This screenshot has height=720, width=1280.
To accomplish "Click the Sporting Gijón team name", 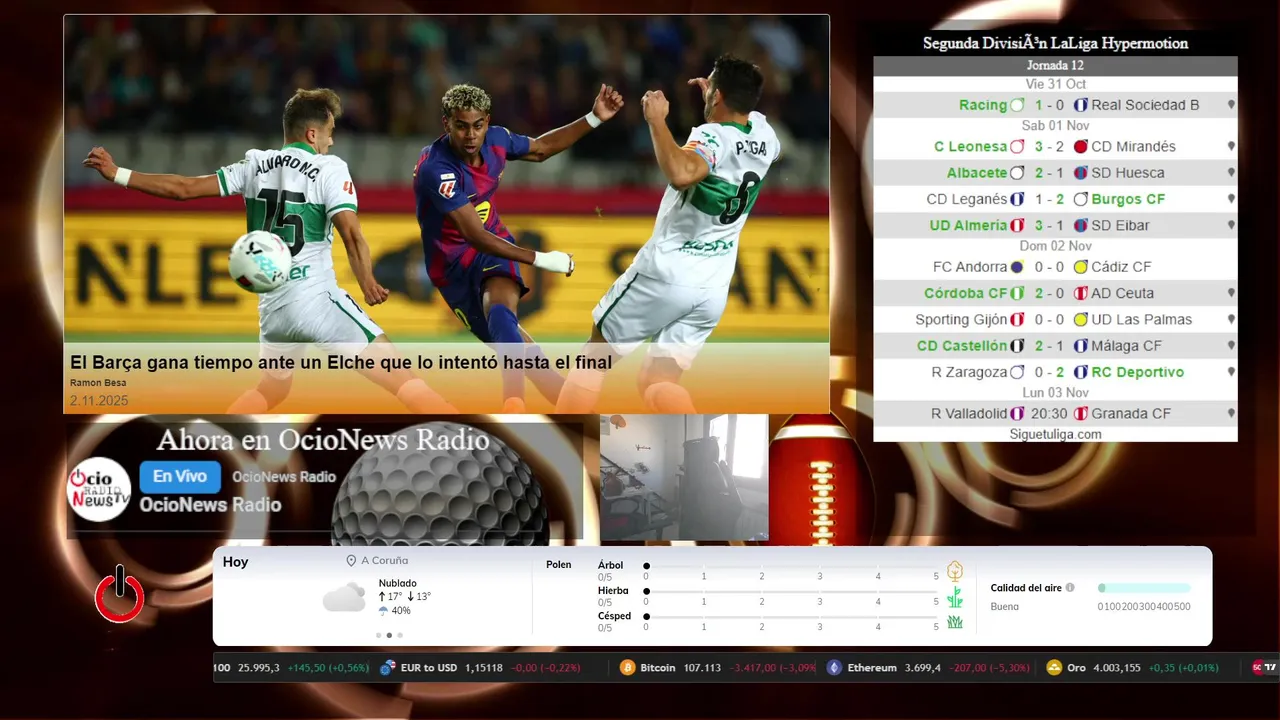I will click(961, 320).
